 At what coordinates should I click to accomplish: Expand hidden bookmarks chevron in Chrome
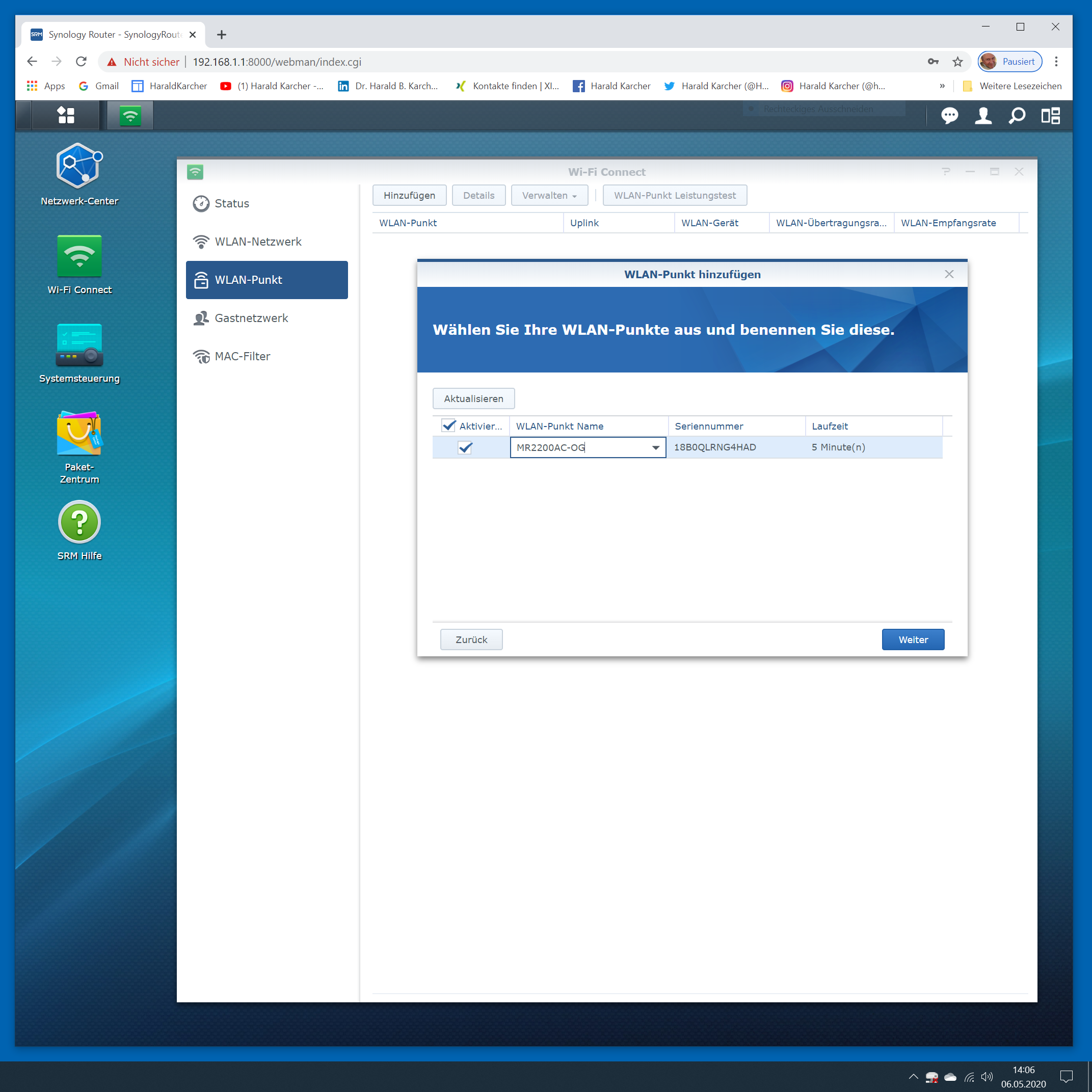click(942, 86)
